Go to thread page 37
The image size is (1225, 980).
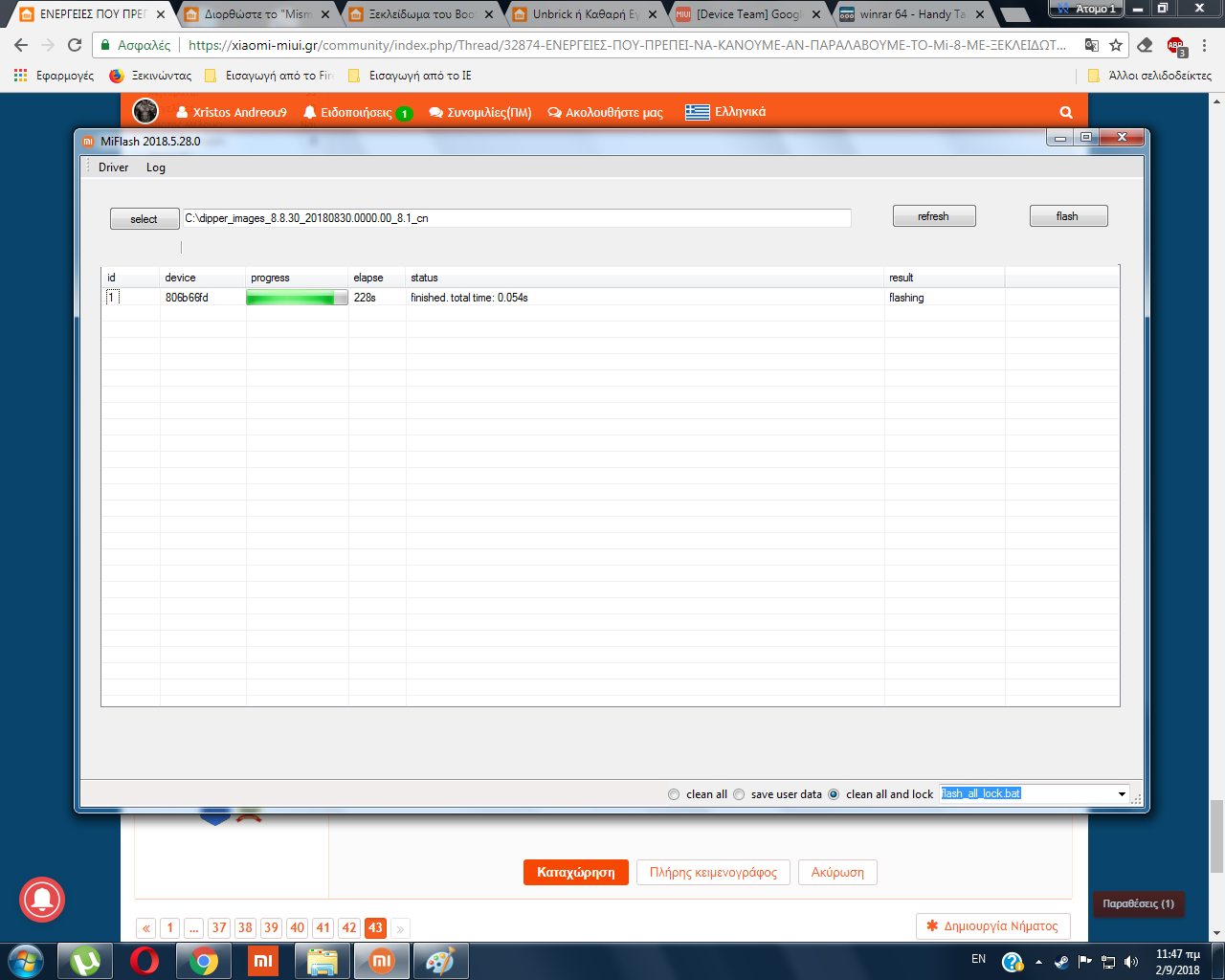coord(219,927)
